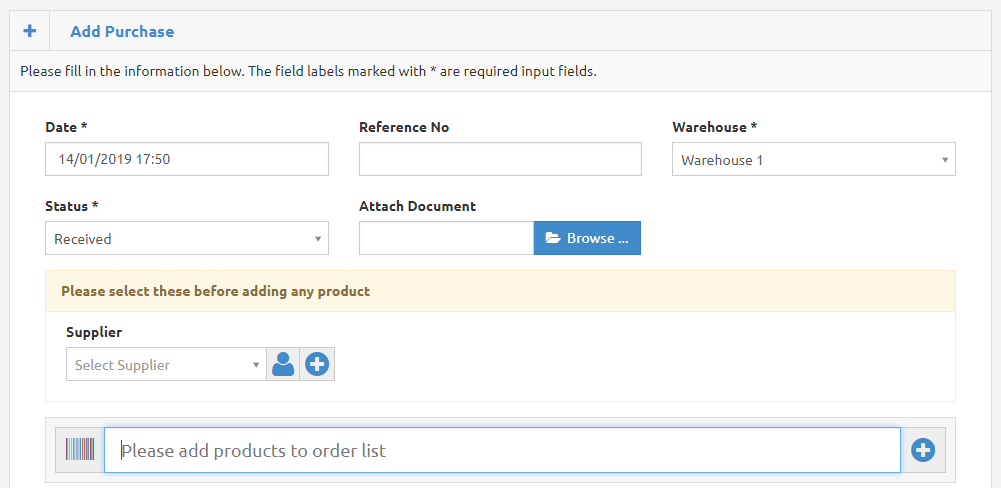The image size is (1001, 488).
Task: Click the Status field label
Action: tap(72, 206)
